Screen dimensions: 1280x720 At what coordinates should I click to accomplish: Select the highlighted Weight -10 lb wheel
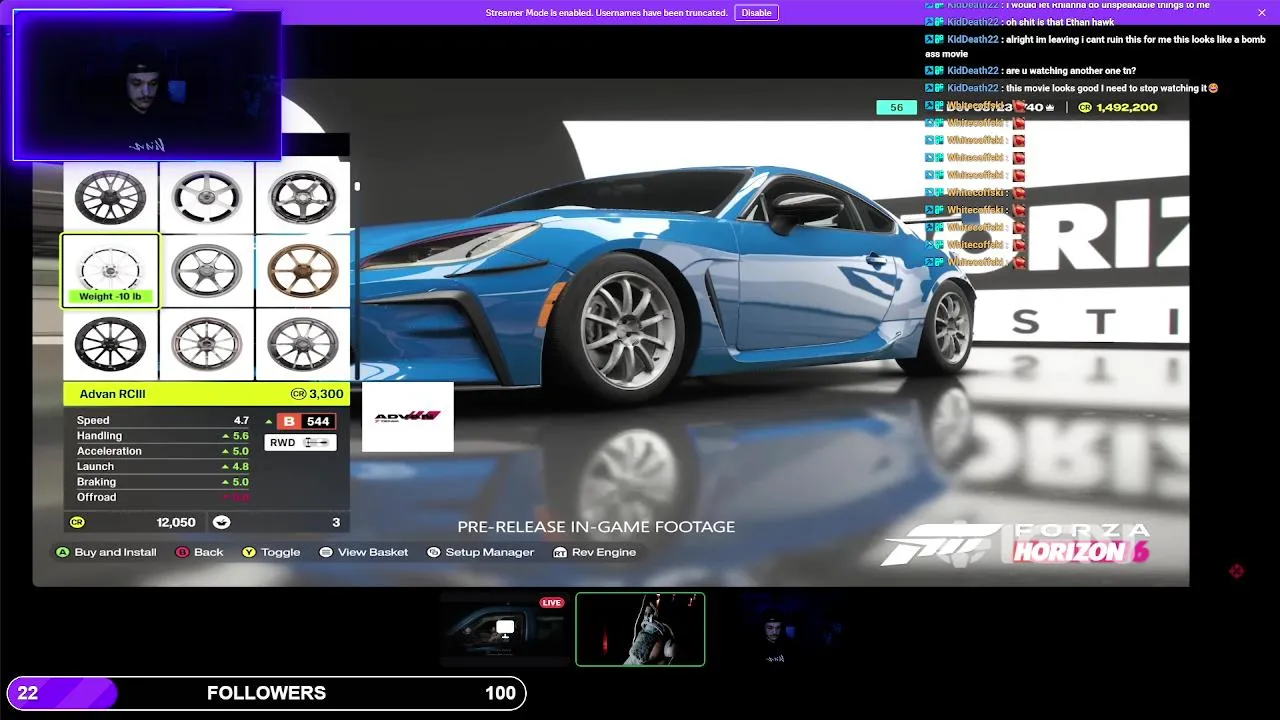coord(110,270)
